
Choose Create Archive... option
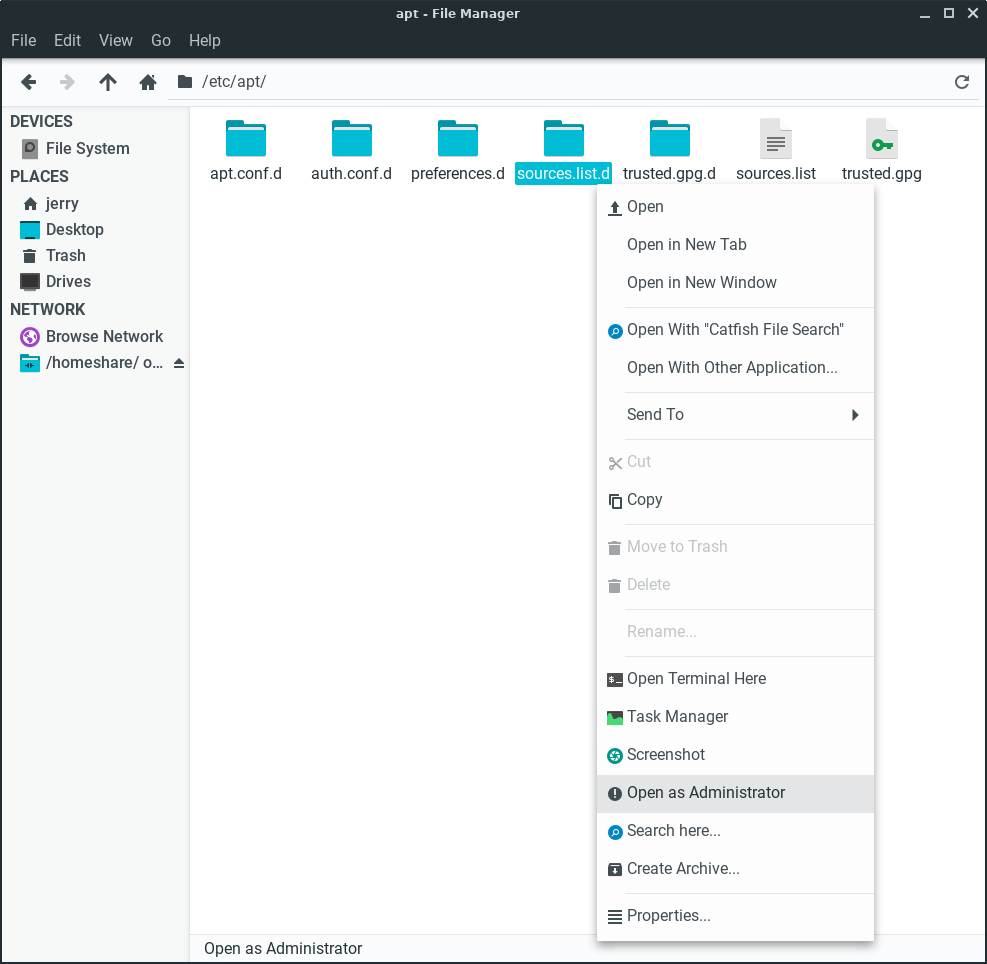(683, 869)
